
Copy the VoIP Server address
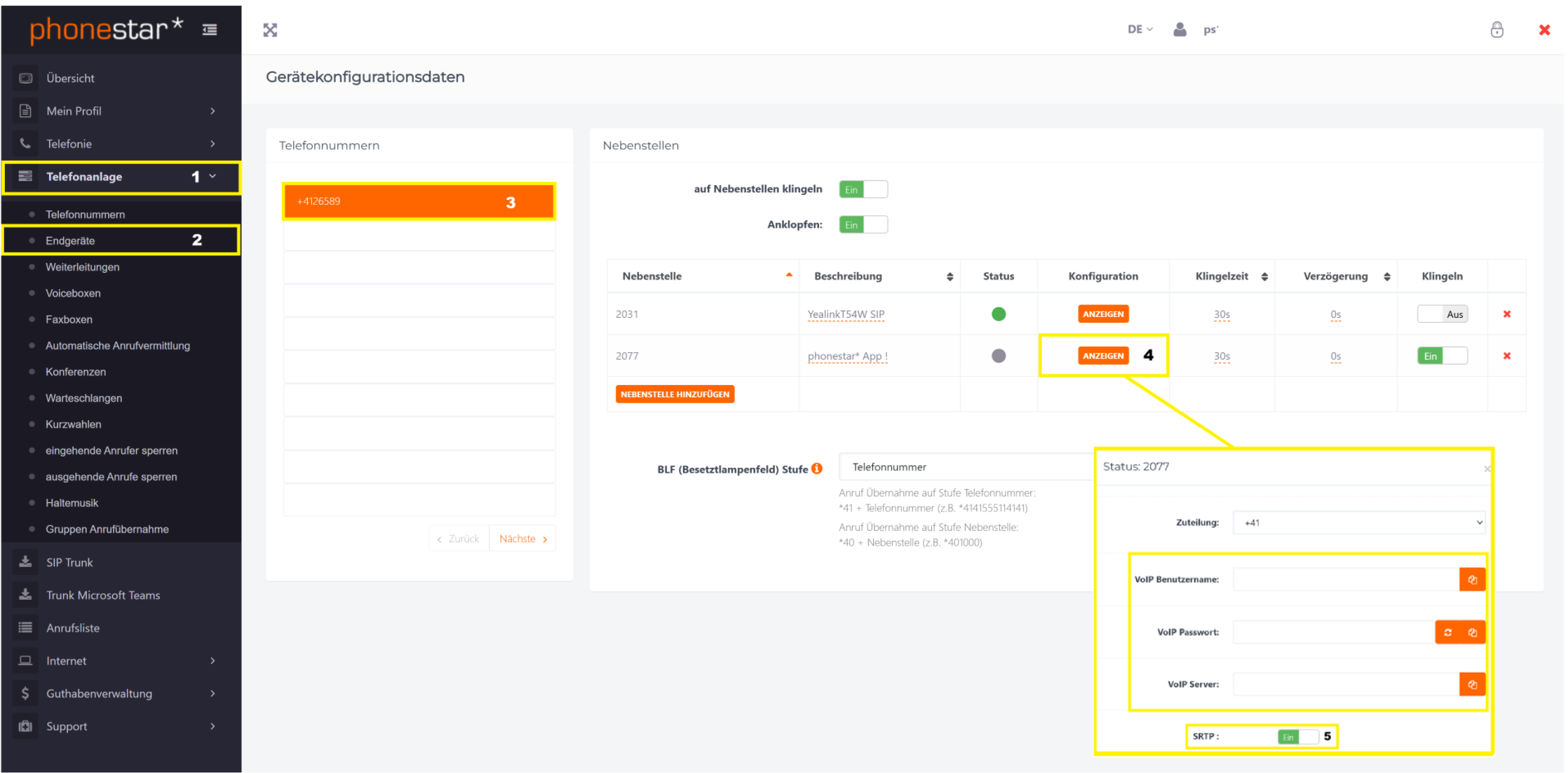[1472, 684]
